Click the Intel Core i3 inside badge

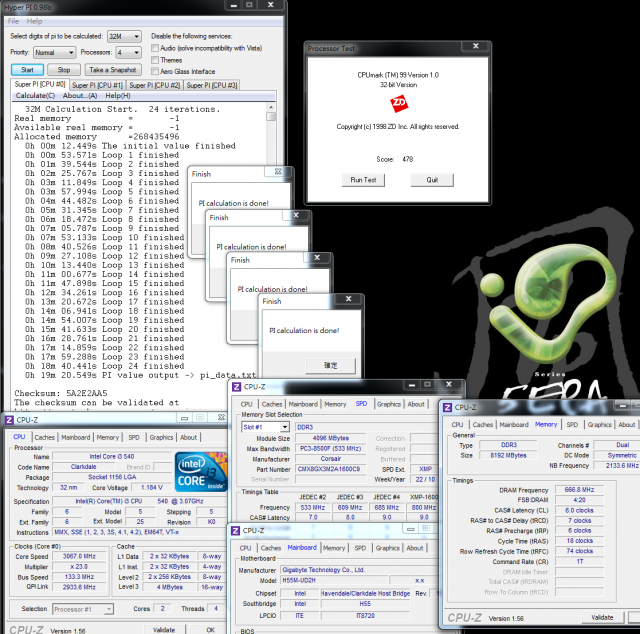(200, 472)
